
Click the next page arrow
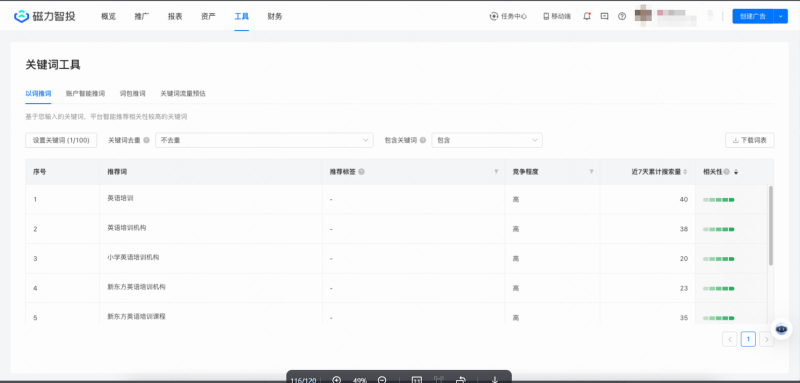coord(766,339)
